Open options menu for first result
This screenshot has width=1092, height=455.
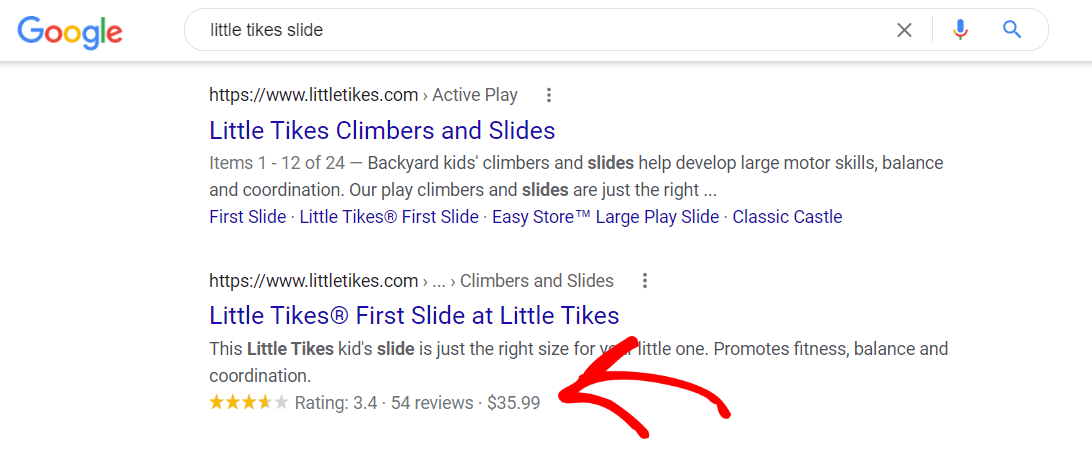click(x=548, y=96)
